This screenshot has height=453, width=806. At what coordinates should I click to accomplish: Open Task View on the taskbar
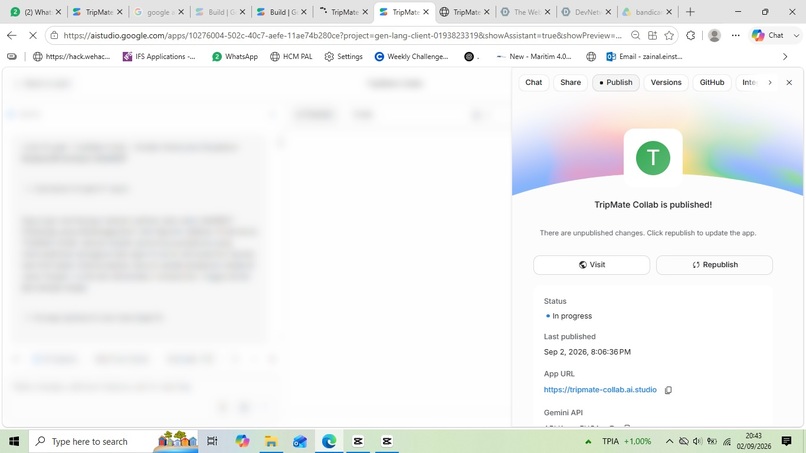click(212, 441)
